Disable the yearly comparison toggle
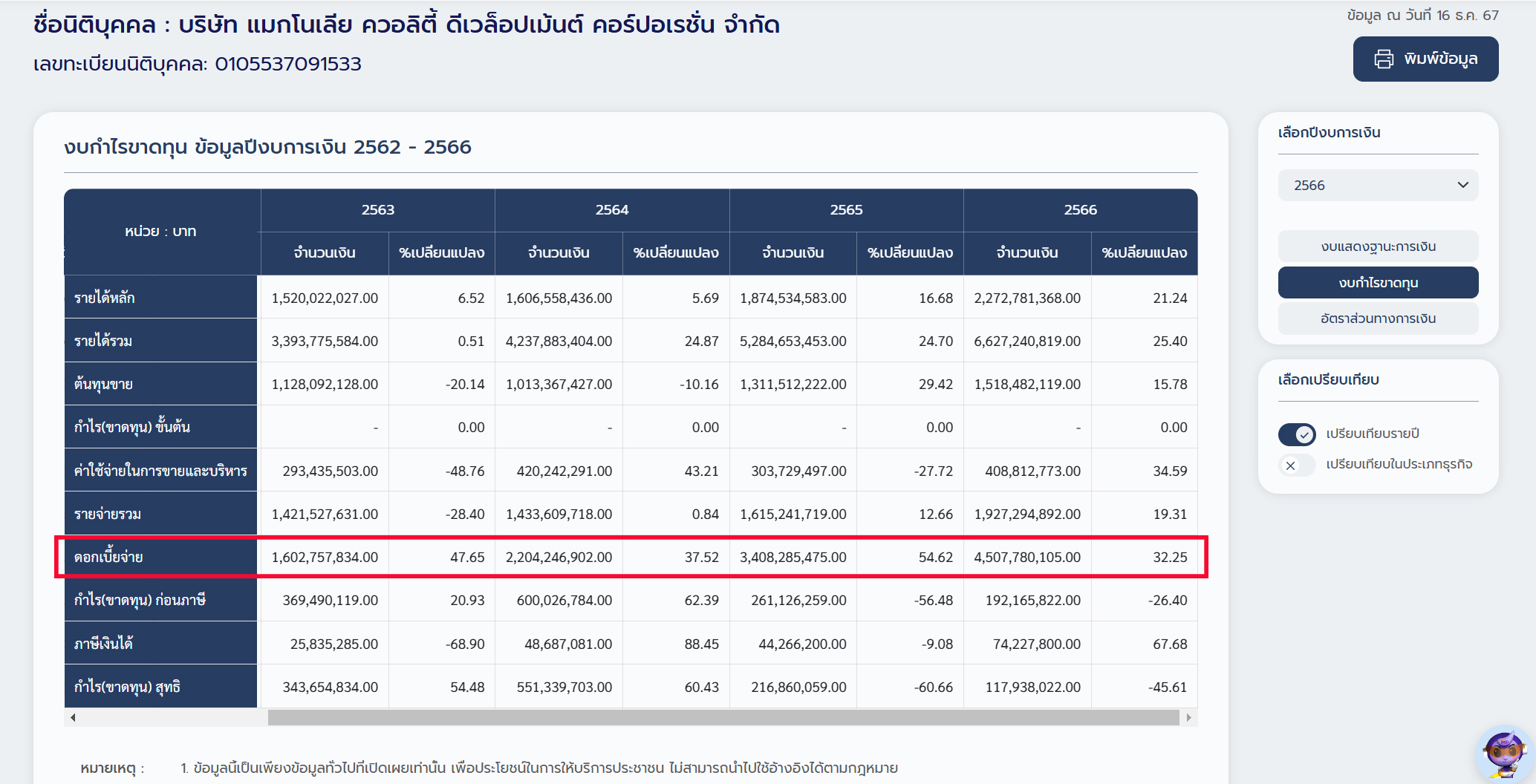The width and height of the screenshot is (1536, 784). point(1296,434)
